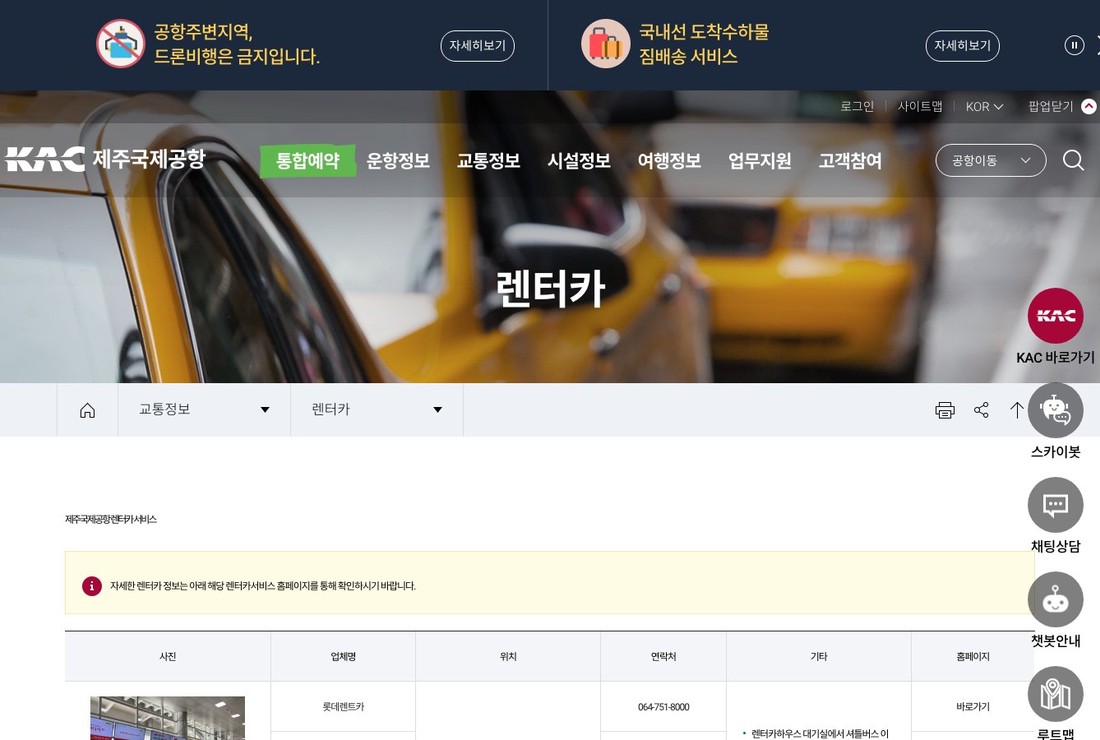Click the scroll-to-top arrow icon
The image size is (1100, 740).
click(x=1017, y=410)
